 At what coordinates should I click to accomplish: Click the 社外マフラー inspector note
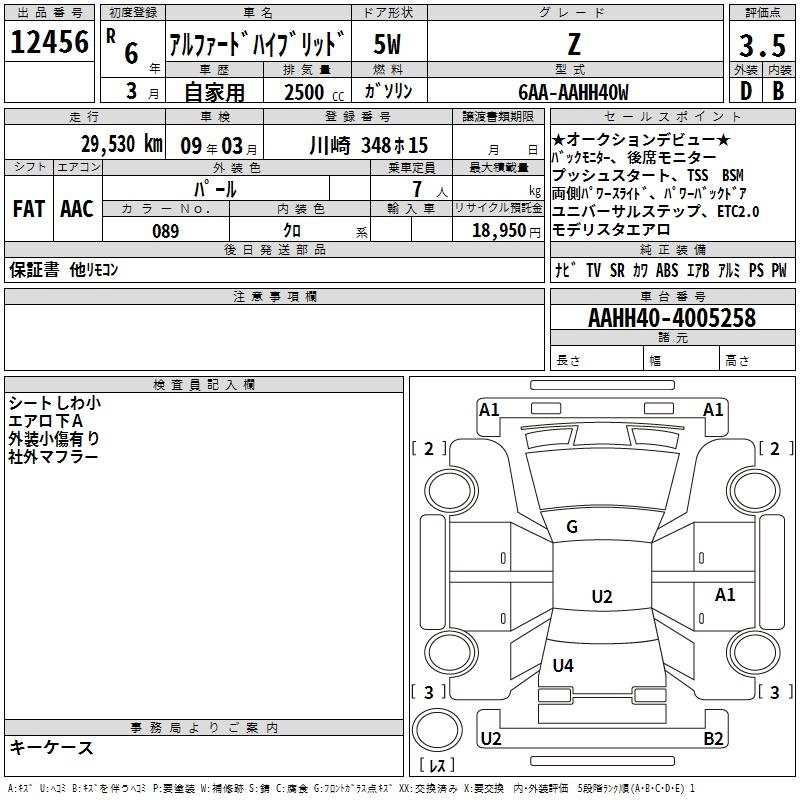click(x=54, y=456)
